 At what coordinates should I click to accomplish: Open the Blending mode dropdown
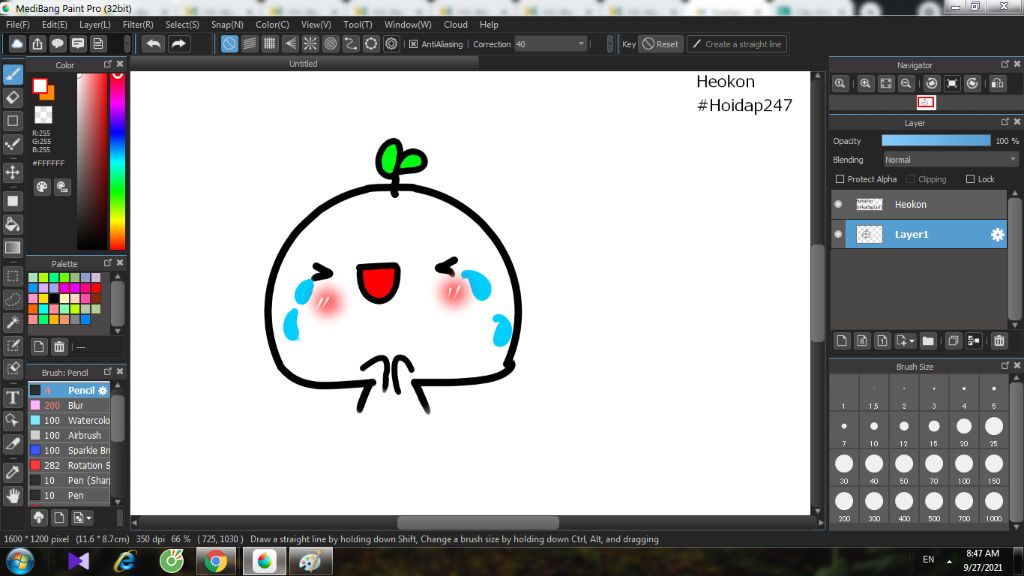pos(951,160)
